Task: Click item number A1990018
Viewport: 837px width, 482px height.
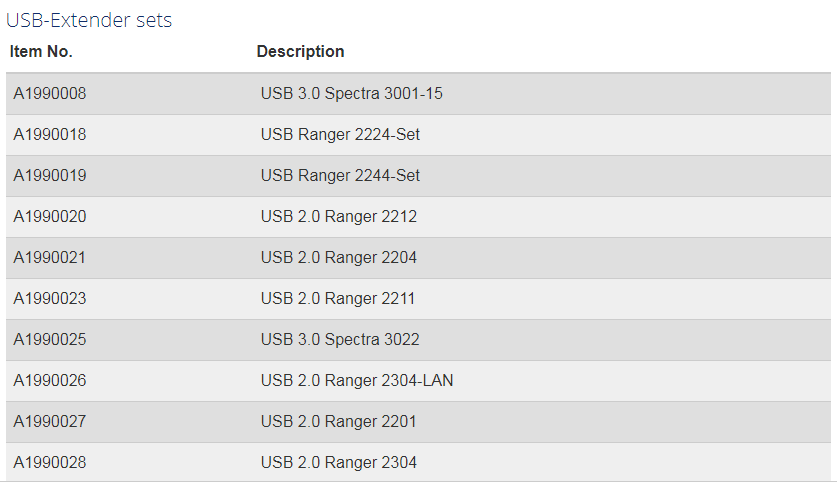Action: tap(50, 135)
